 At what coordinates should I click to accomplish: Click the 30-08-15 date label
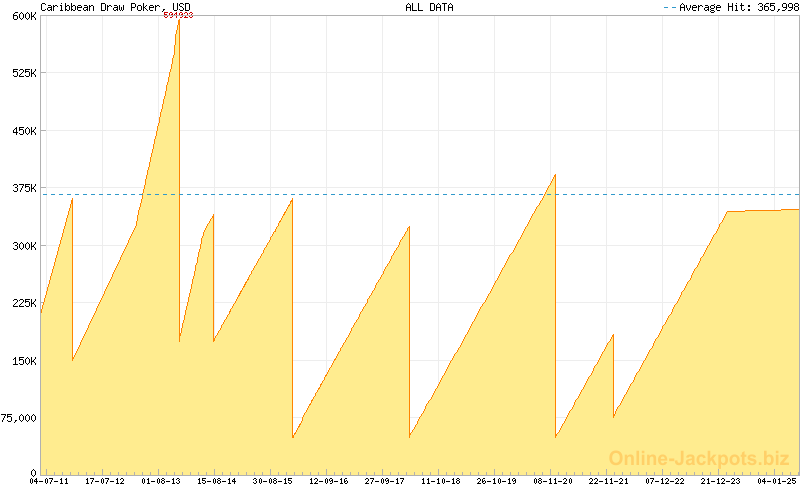pos(273,481)
